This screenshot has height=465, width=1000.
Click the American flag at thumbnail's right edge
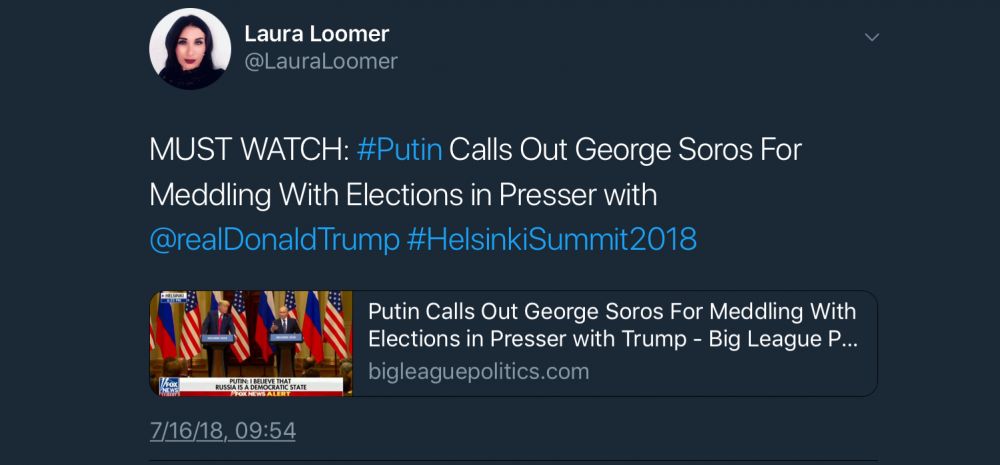point(337,325)
